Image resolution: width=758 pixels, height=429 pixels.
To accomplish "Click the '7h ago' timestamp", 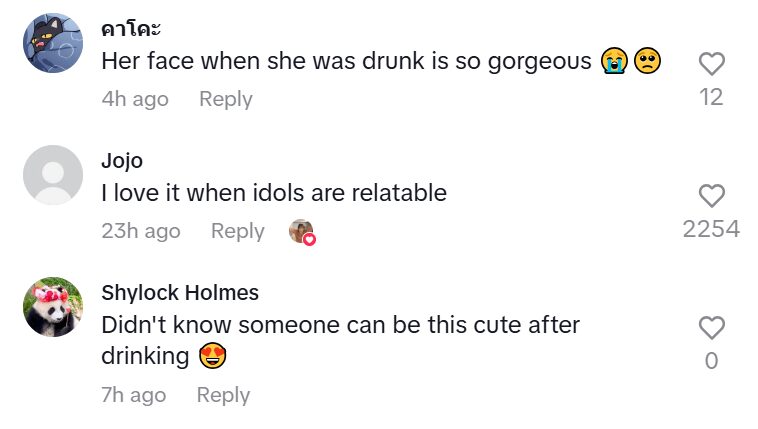I will coord(134,395).
